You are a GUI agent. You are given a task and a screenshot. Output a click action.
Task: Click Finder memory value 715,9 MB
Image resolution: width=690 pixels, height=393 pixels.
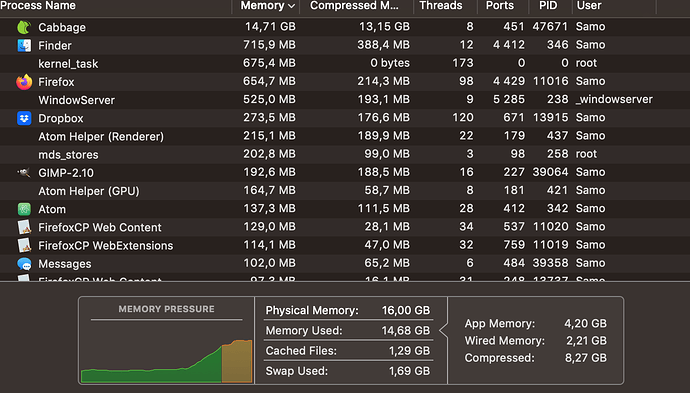coord(269,45)
